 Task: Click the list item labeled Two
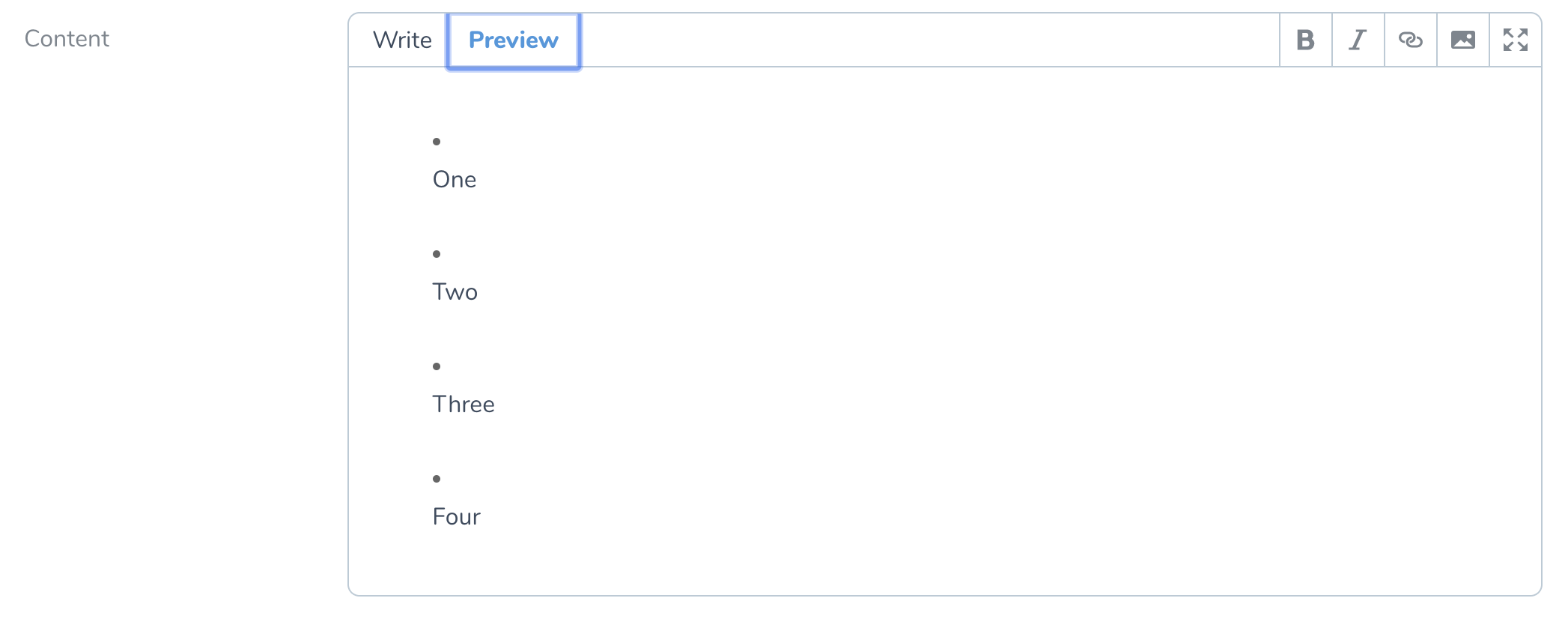point(455,292)
